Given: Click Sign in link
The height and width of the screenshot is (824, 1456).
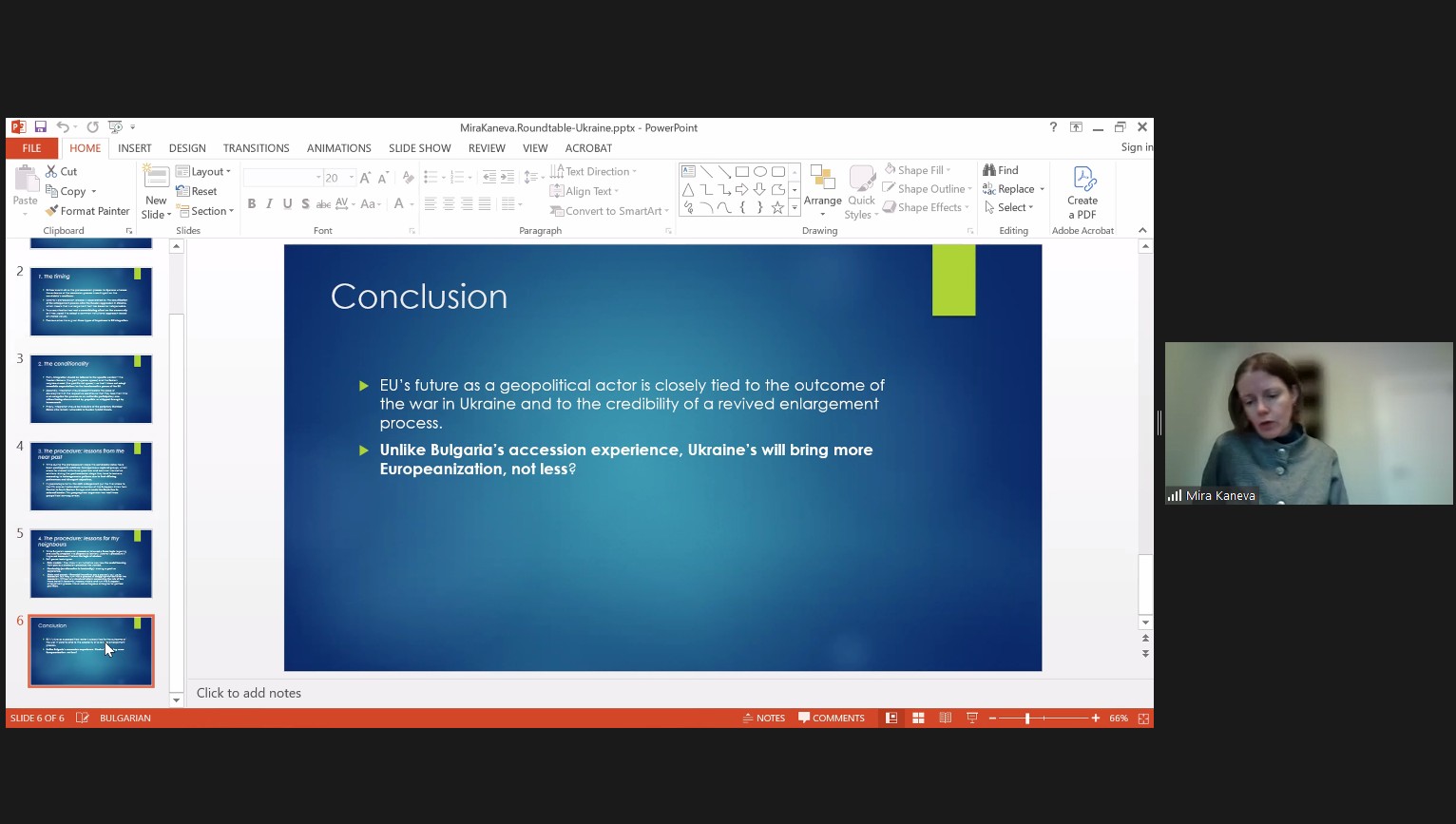Looking at the screenshot, I should (1136, 147).
